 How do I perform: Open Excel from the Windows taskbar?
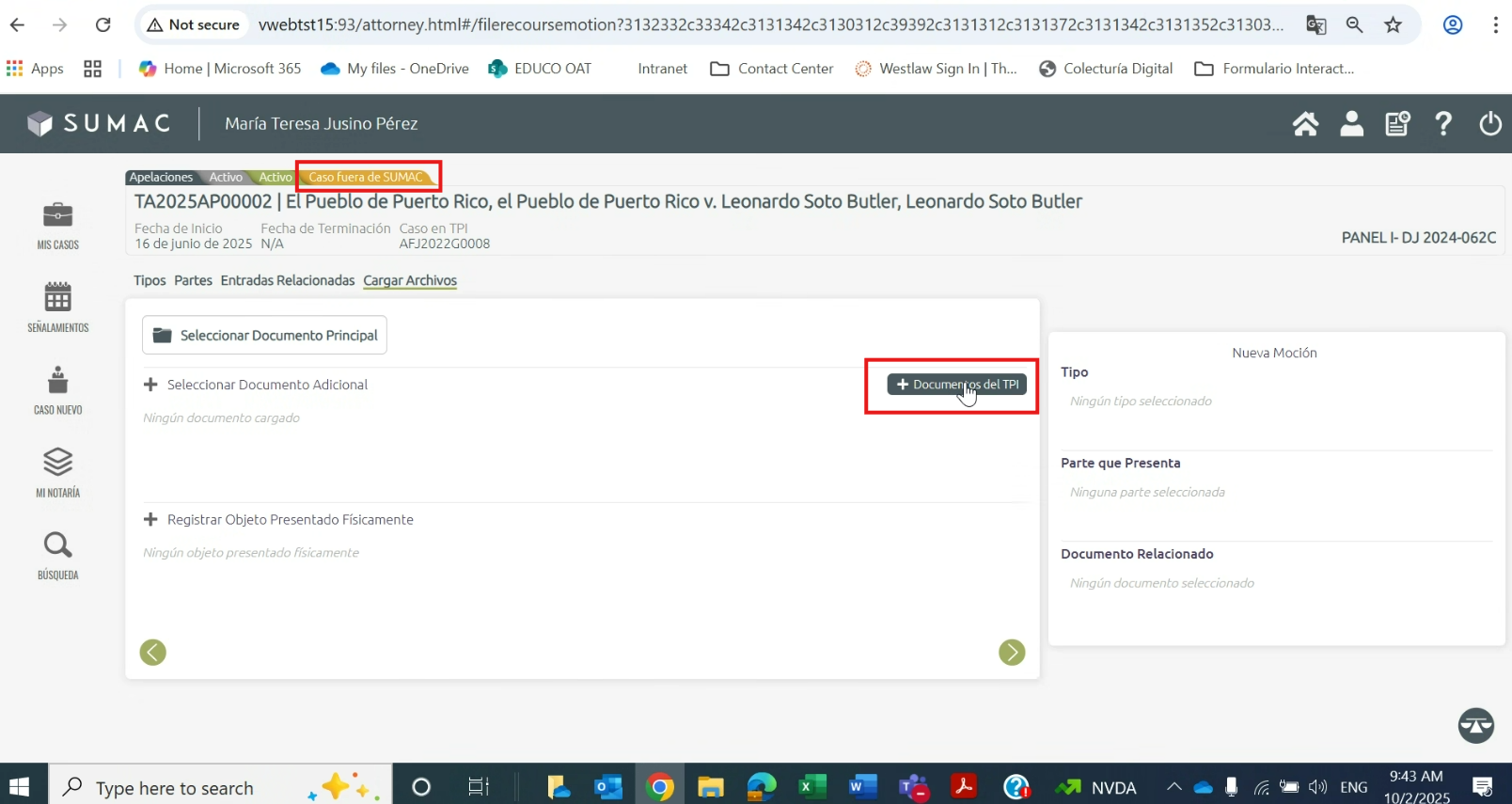coord(811,787)
